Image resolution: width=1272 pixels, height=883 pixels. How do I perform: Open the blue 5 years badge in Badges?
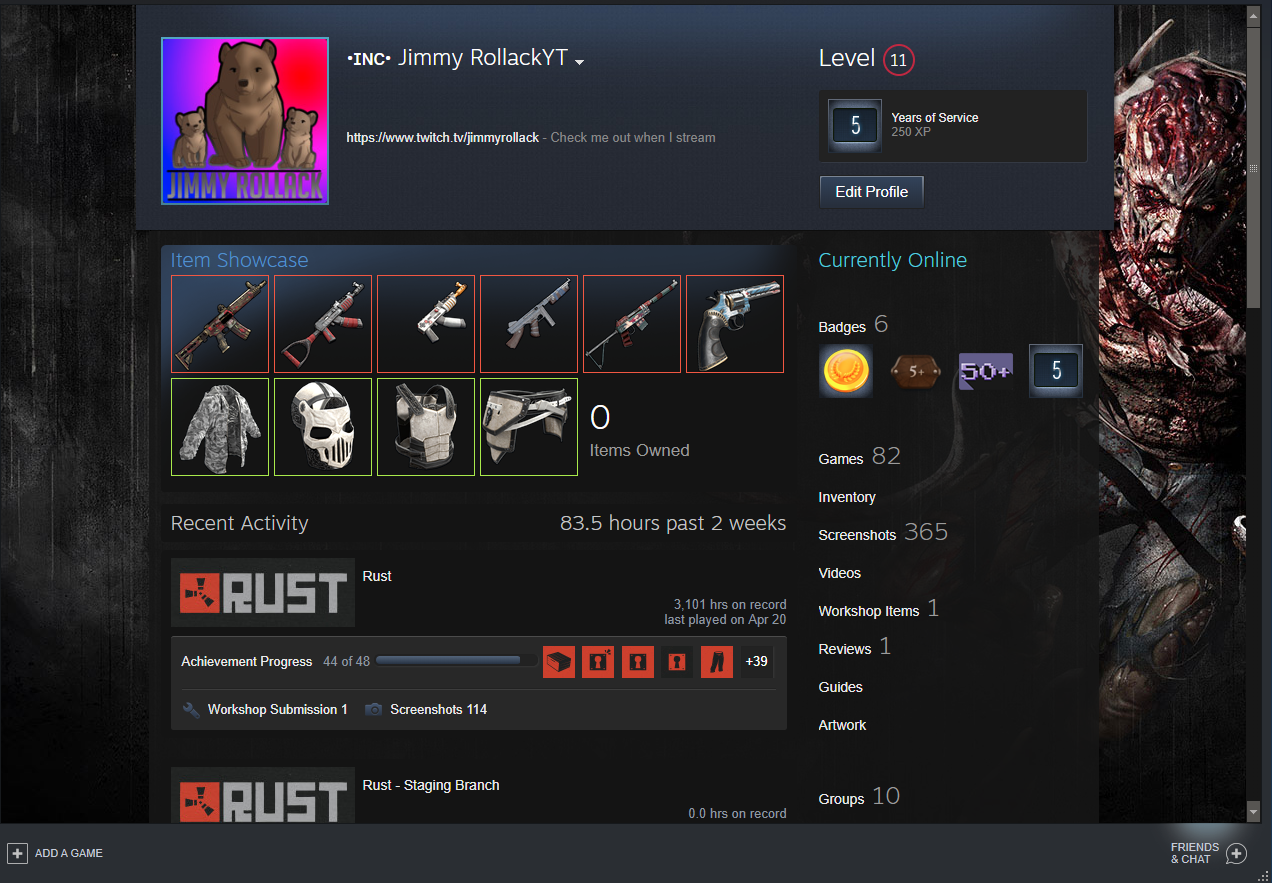pyautogui.click(x=1055, y=371)
